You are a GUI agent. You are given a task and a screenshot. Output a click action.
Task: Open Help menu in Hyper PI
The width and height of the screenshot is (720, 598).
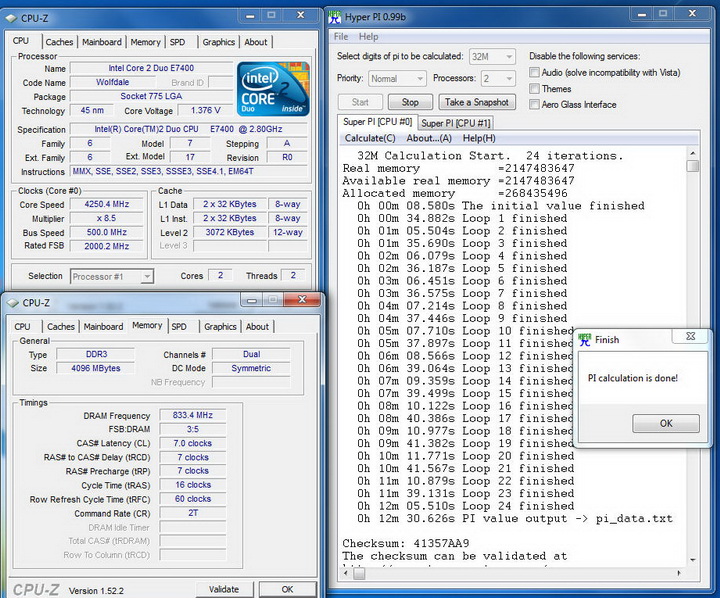tap(368, 37)
